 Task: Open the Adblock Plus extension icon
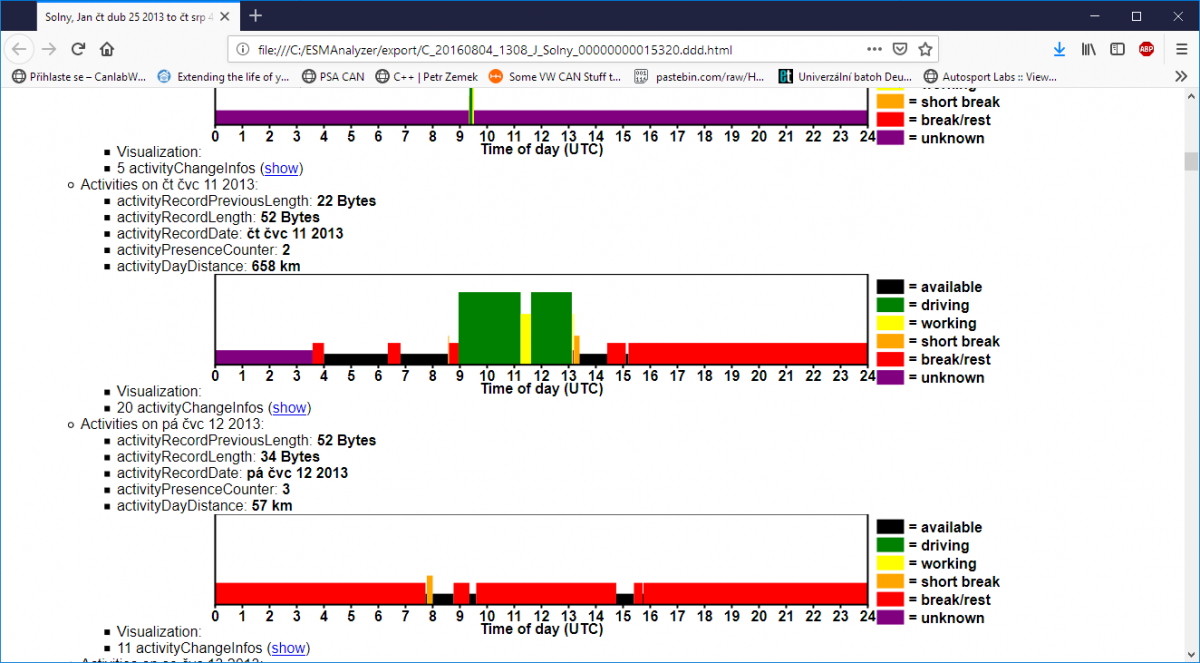click(x=1146, y=49)
